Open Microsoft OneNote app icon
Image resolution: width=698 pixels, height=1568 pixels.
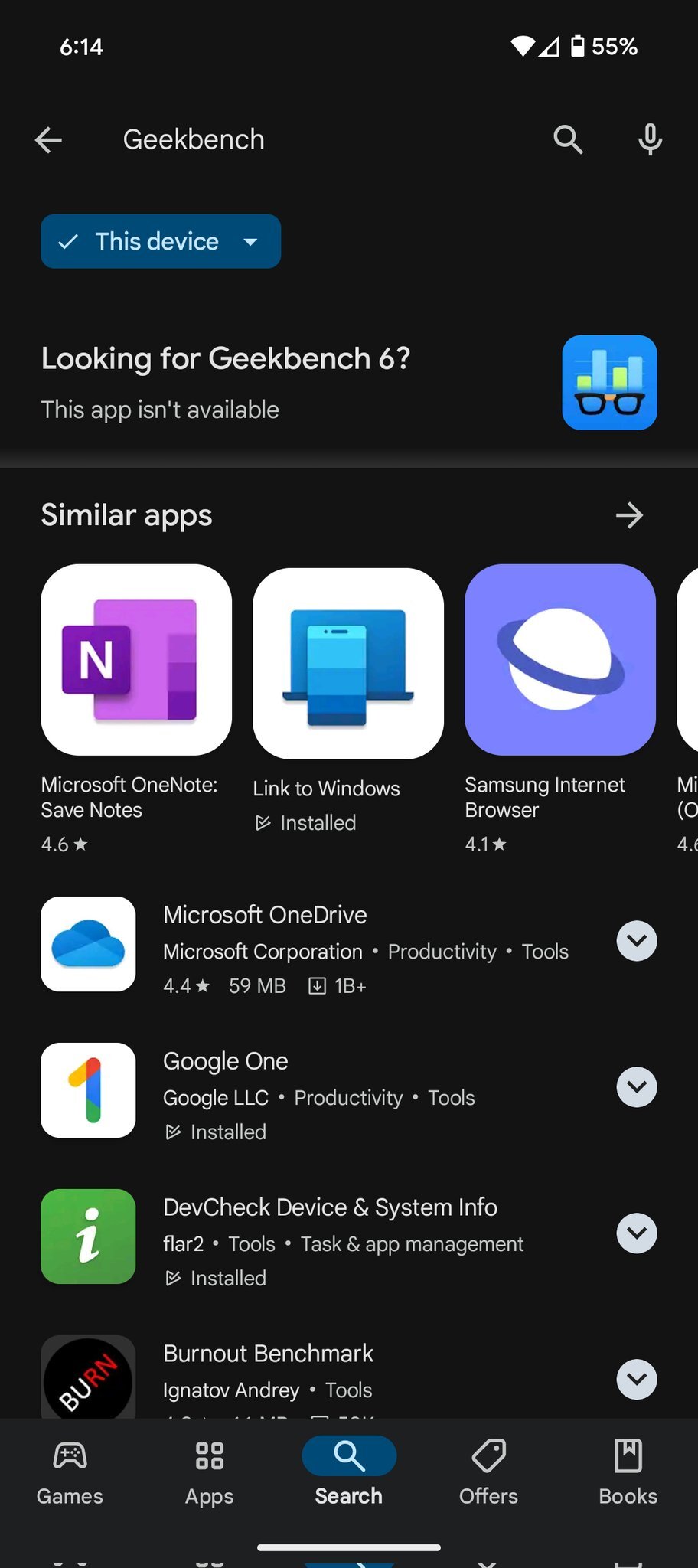pyautogui.click(x=136, y=660)
